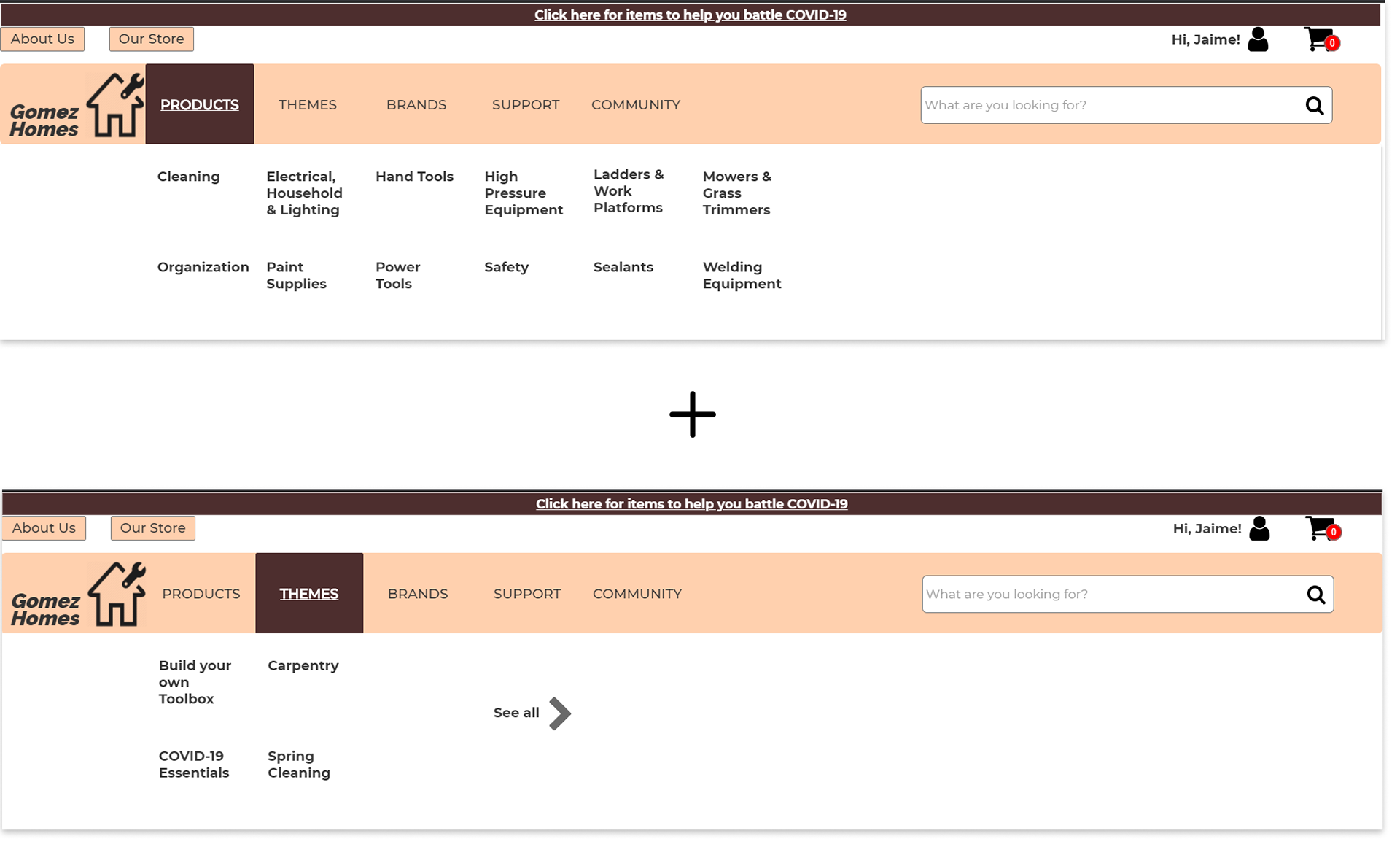Click Our Store button in bottom header
Image resolution: width=1400 pixels, height=847 pixels.
pyautogui.click(x=153, y=527)
